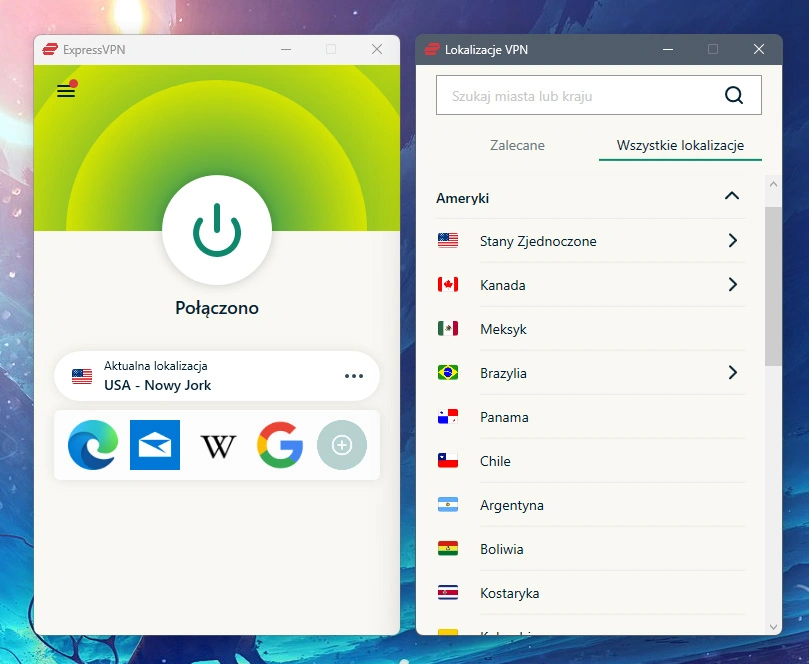This screenshot has height=664, width=809.
Task: Select Chile location
Action: (x=590, y=461)
